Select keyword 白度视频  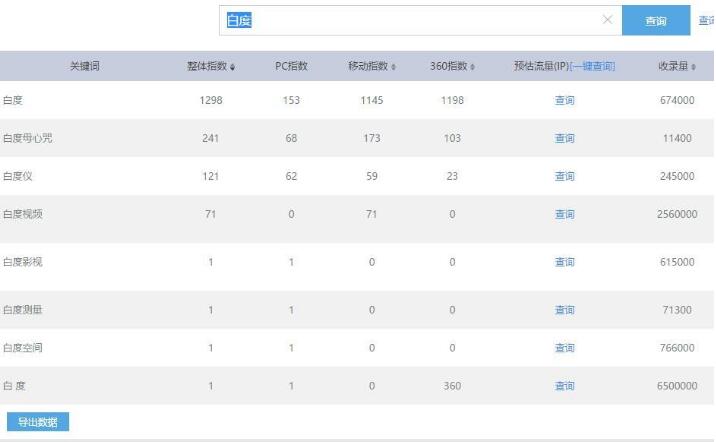tap(22, 214)
